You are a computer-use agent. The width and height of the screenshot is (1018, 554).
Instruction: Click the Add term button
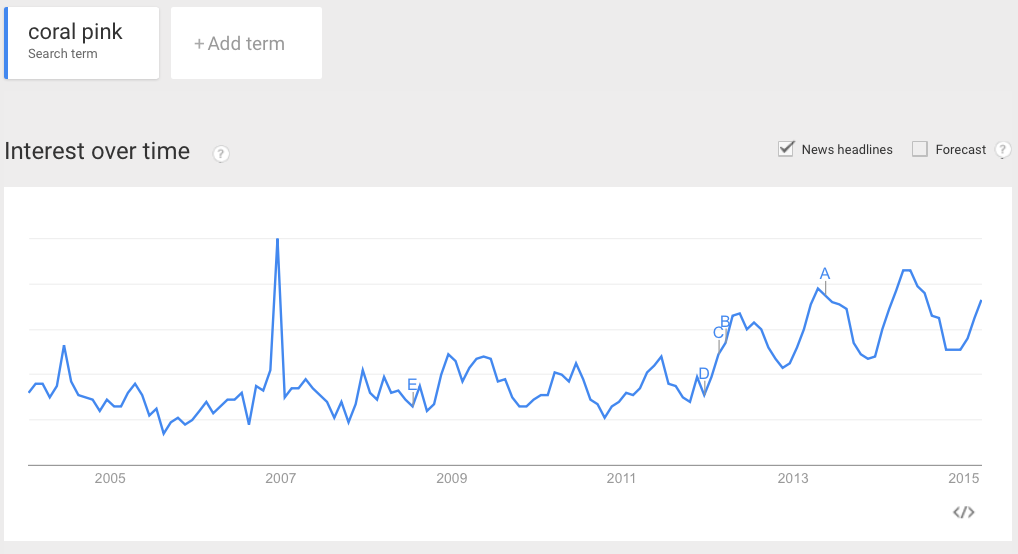pos(246,43)
